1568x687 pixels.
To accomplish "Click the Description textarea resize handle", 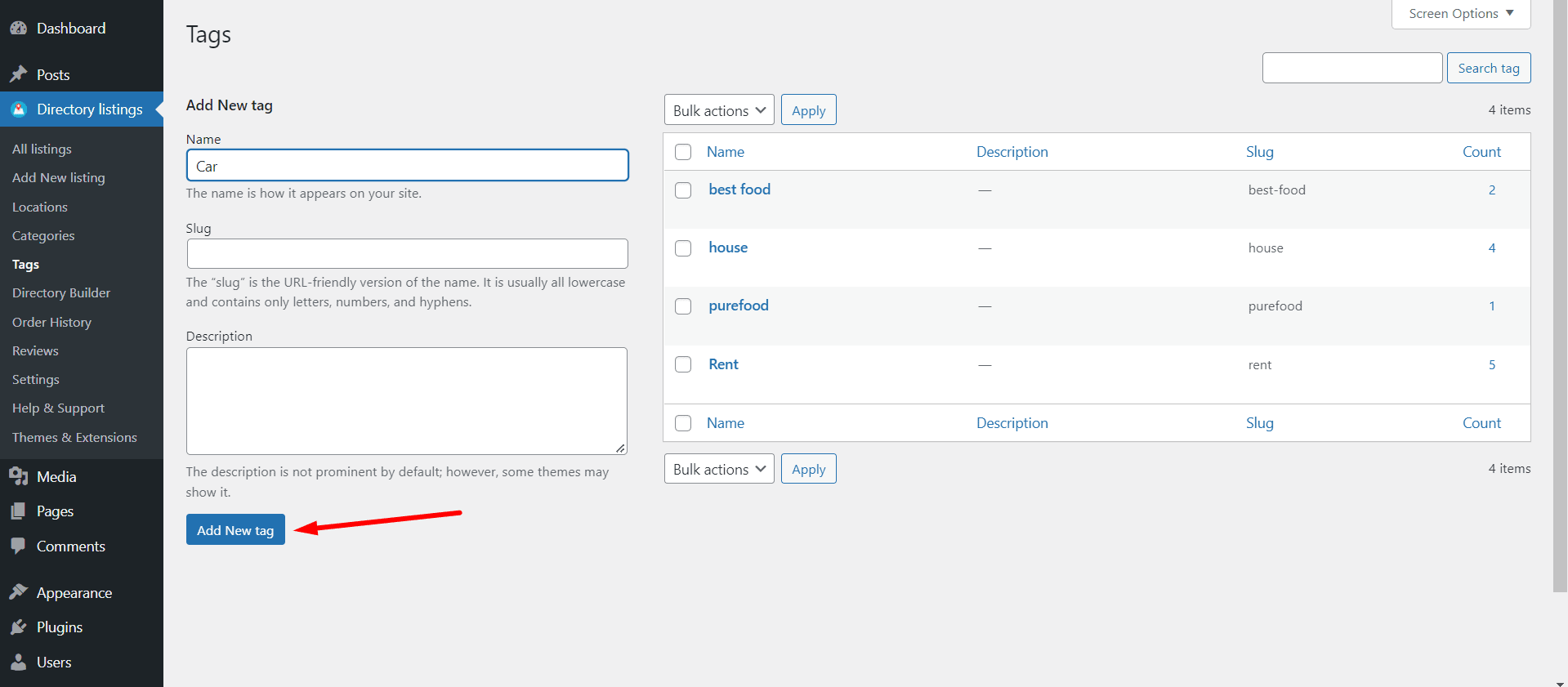I will (621, 448).
